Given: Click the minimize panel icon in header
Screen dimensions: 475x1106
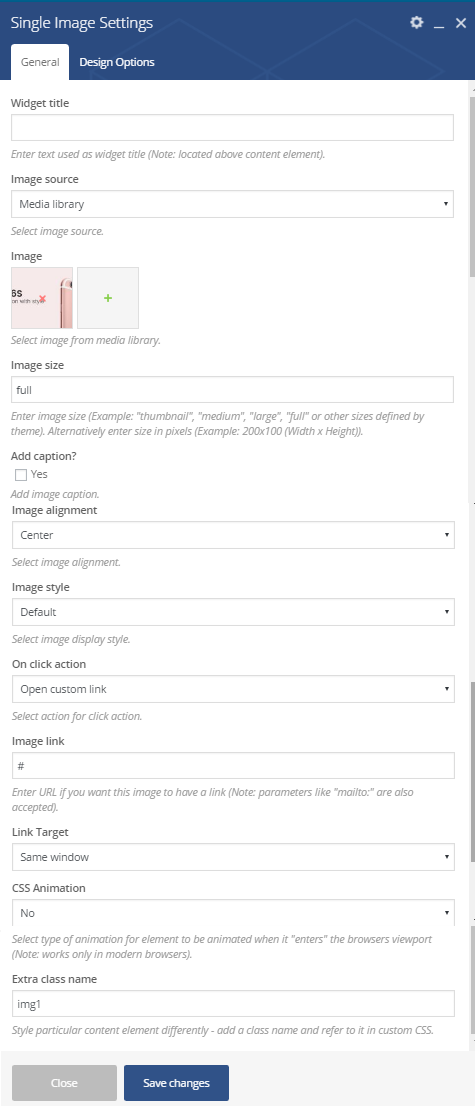Looking at the screenshot, I should (438, 24).
